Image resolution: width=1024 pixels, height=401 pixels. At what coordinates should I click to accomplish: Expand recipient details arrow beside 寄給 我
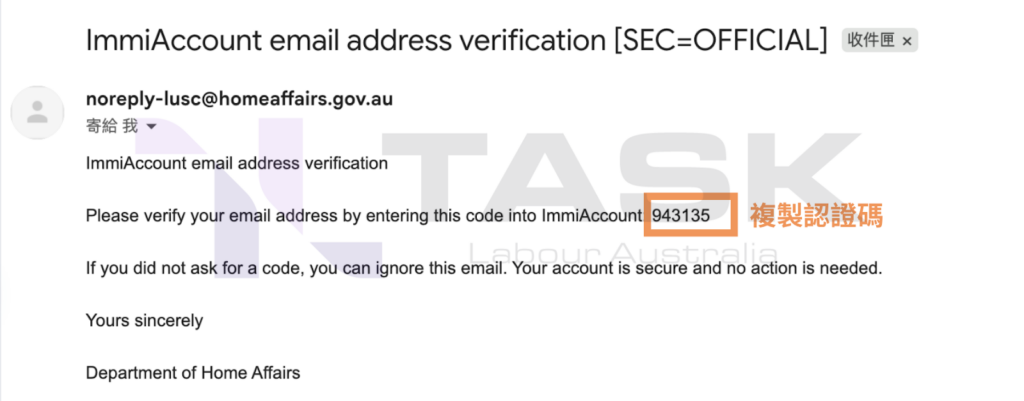(152, 127)
